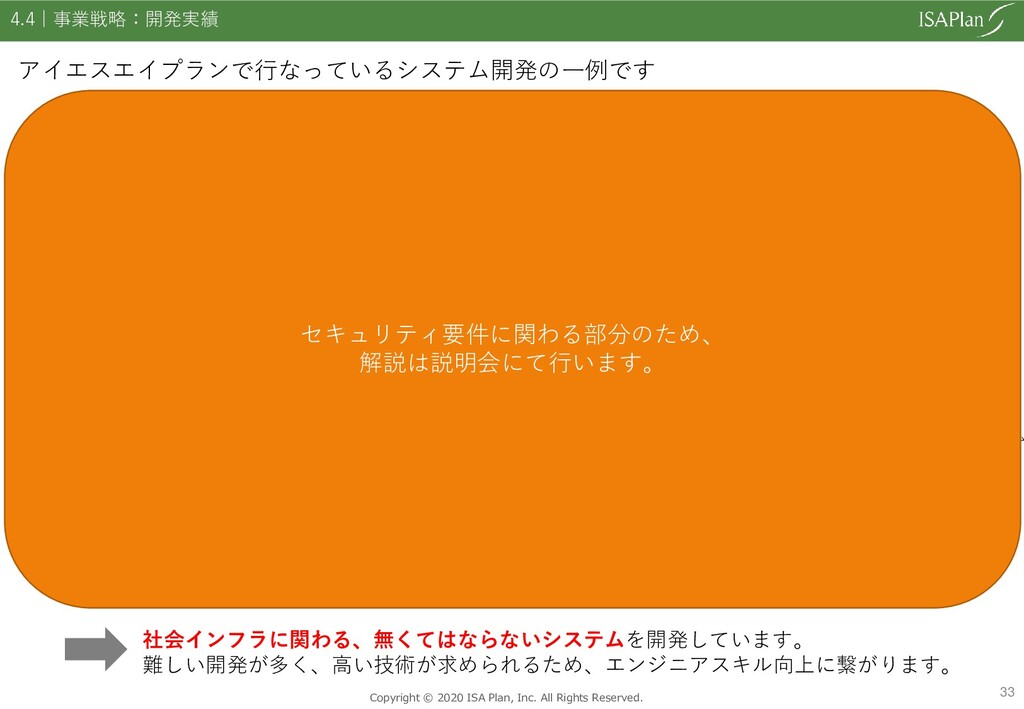Screen dimensions: 1024x709
Task: Select the large orange rounded box
Action: [512, 349]
